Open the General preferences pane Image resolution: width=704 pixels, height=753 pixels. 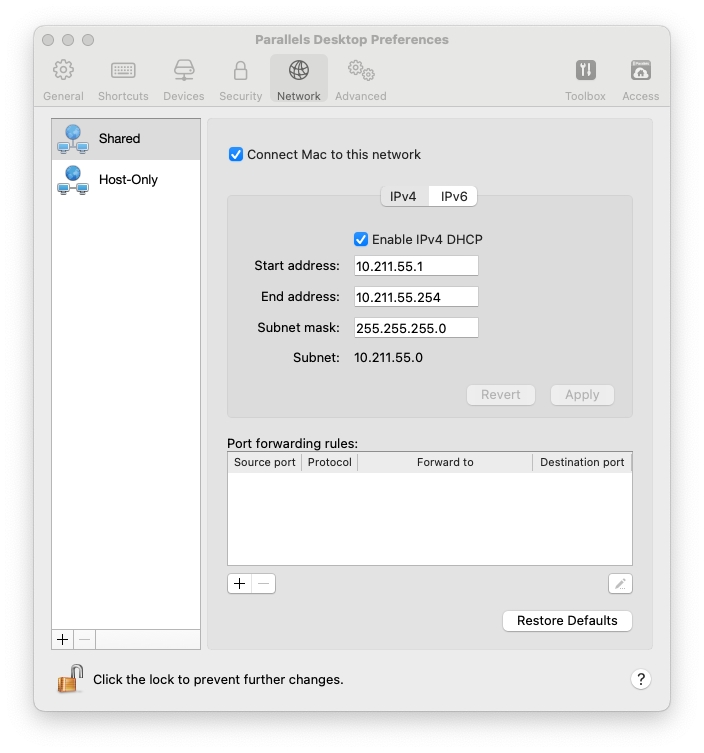[63, 80]
